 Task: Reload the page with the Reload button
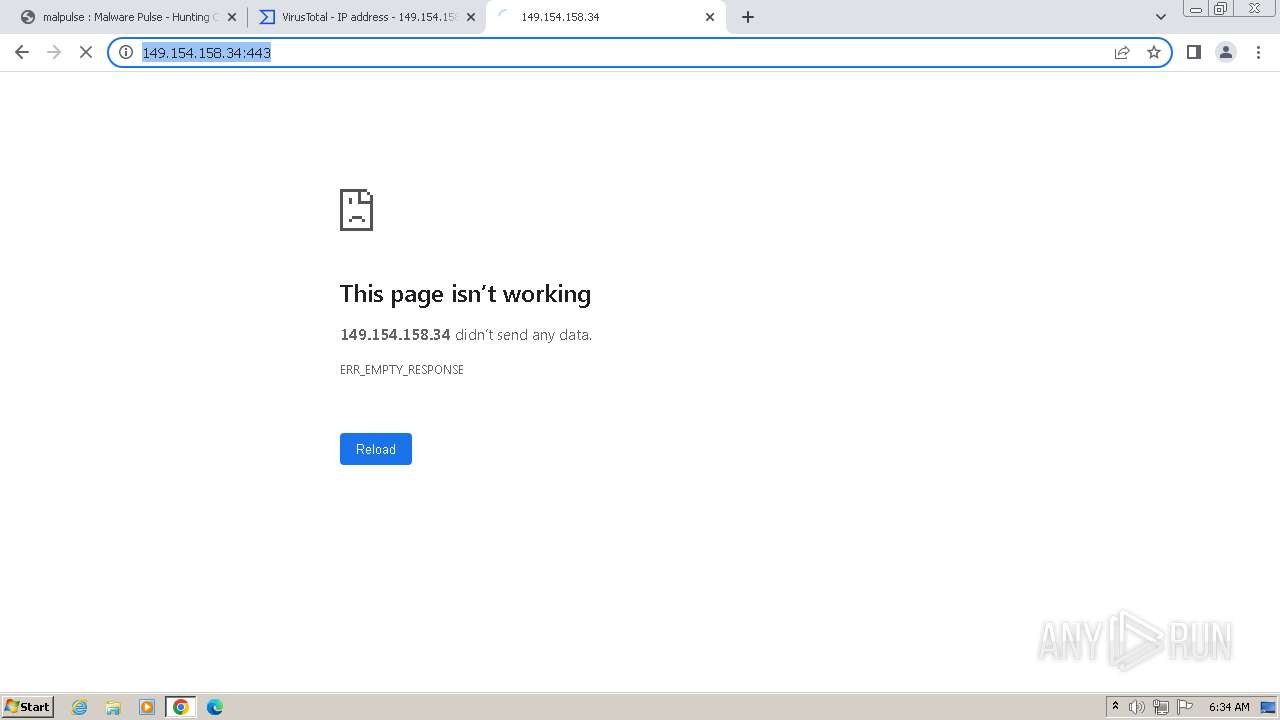(376, 449)
